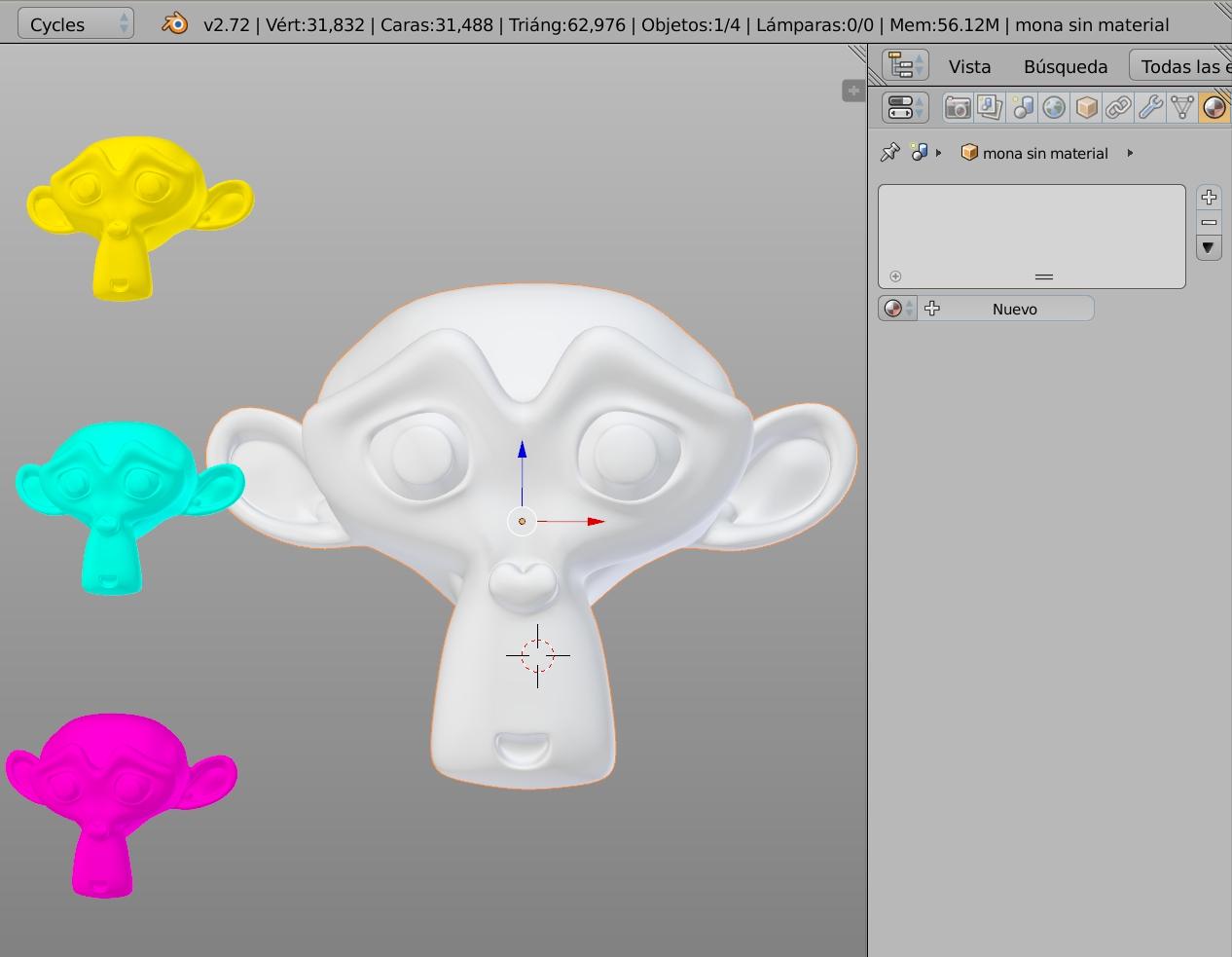The height and width of the screenshot is (957, 1232).
Task: Click the header text 'Objetos:1/4'
Action: [691, 25]
